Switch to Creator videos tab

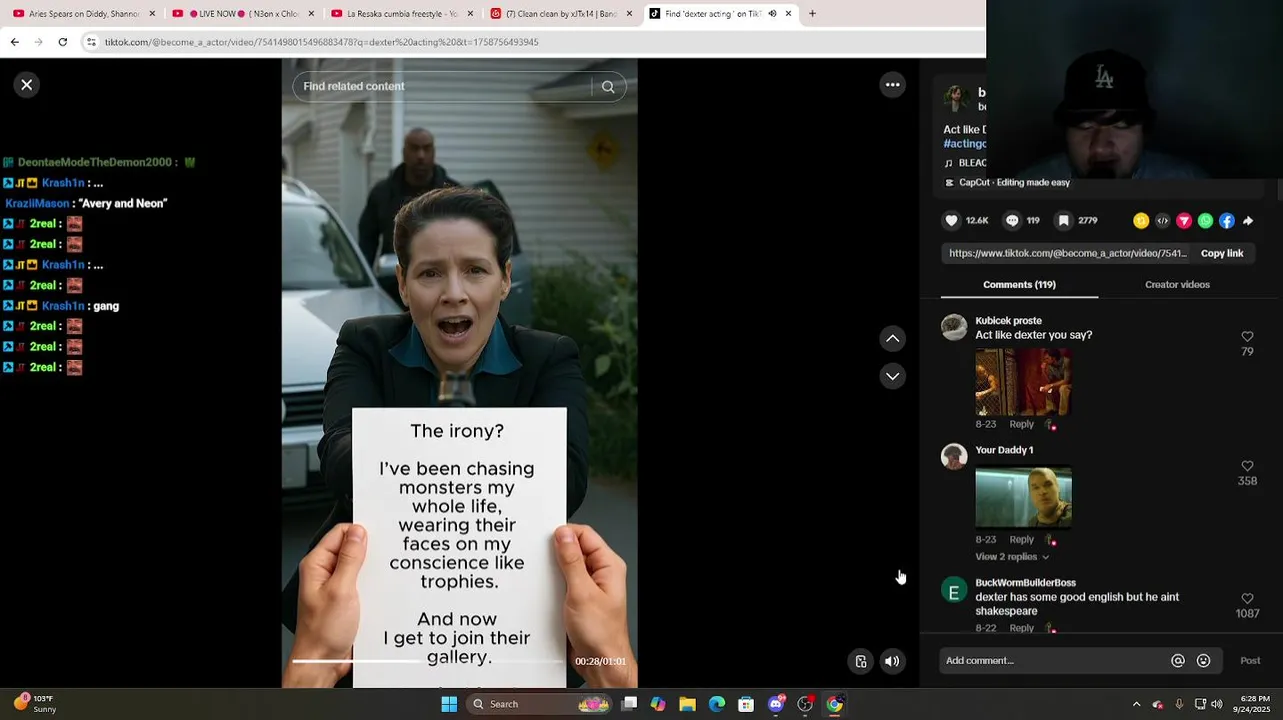pos(1177,285)
